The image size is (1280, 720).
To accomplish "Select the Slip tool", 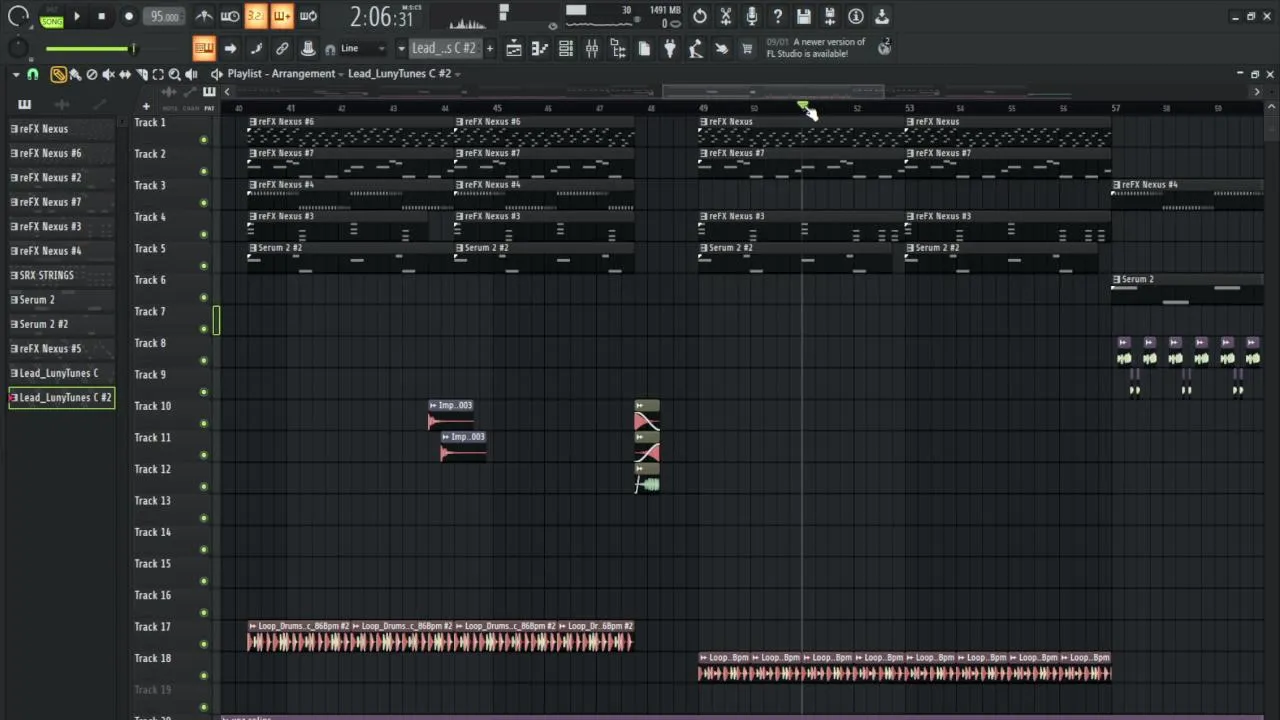I will pos(125,74).
